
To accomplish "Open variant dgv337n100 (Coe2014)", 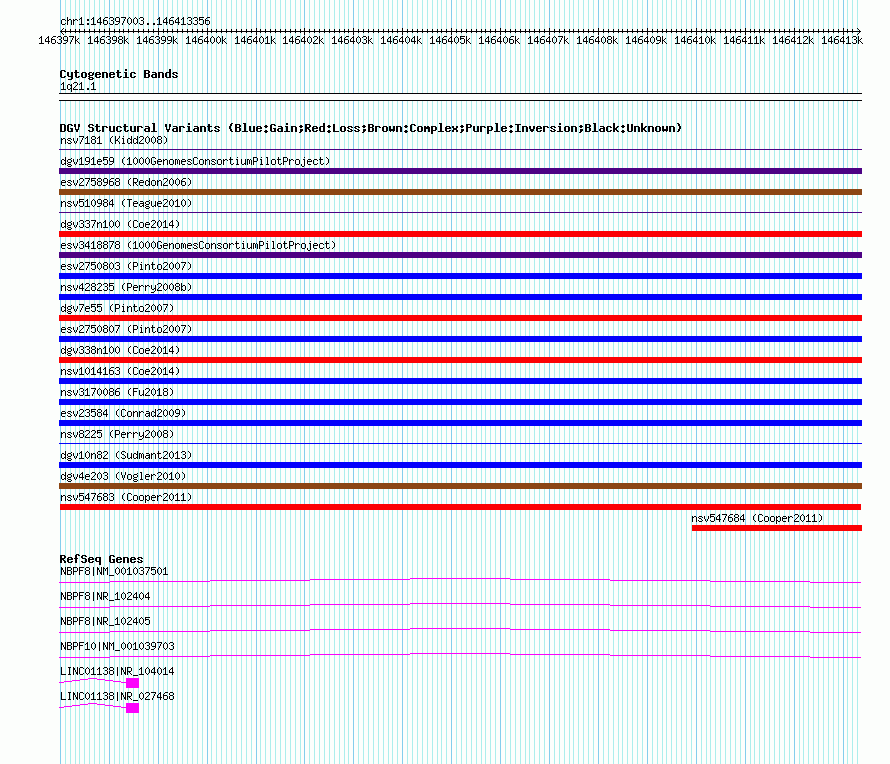I will [120, 224].
